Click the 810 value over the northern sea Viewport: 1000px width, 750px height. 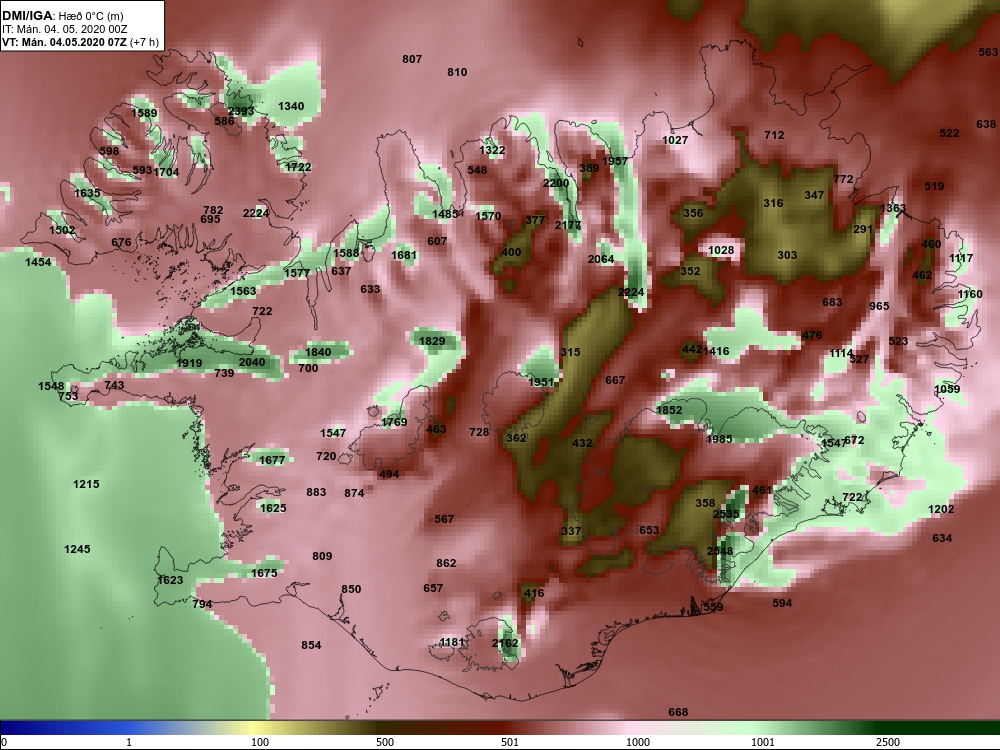(457, 72)
